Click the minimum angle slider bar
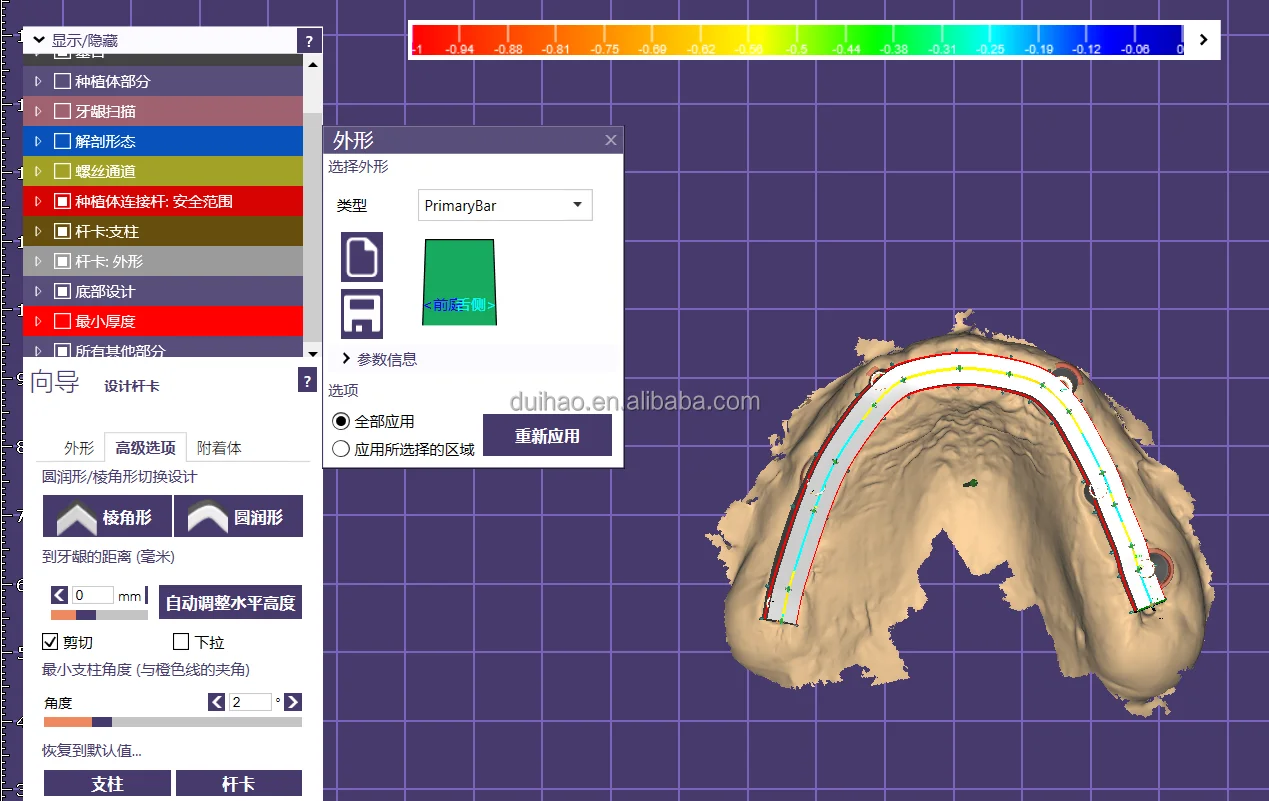This screenshot has height=801, width=1269. tap(173, 721)
